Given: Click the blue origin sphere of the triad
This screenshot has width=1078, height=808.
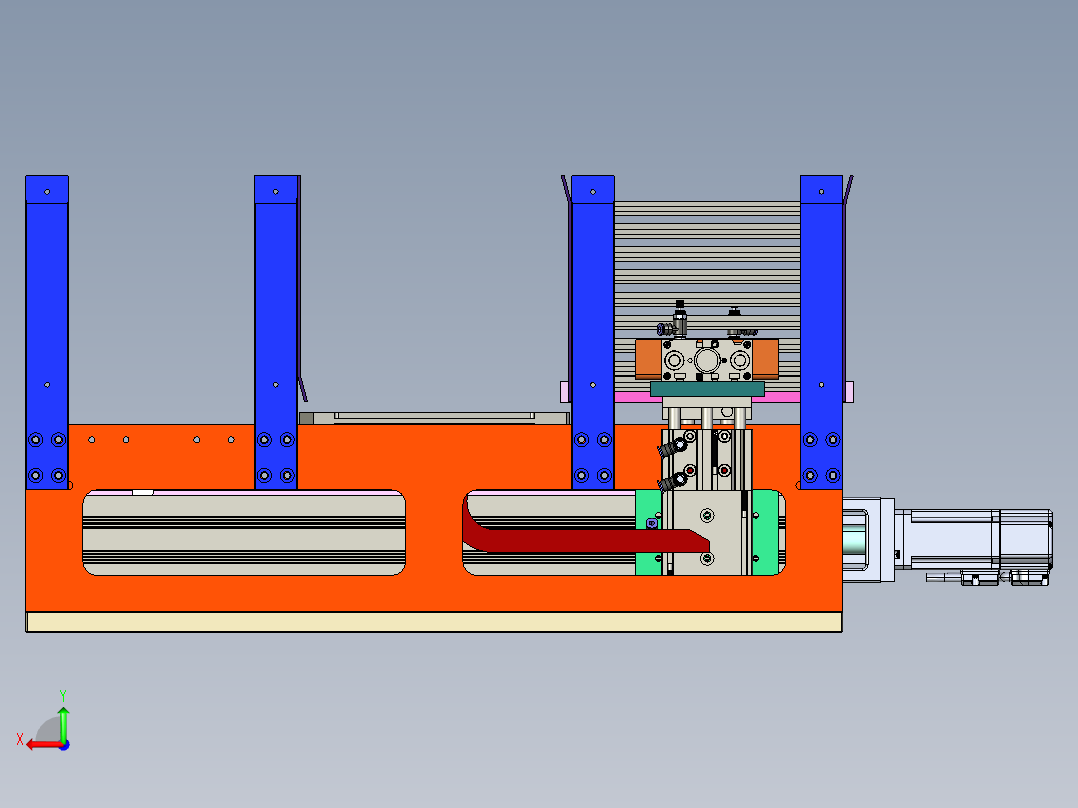Looking at the screenshot, I should [x=64, y=745].
